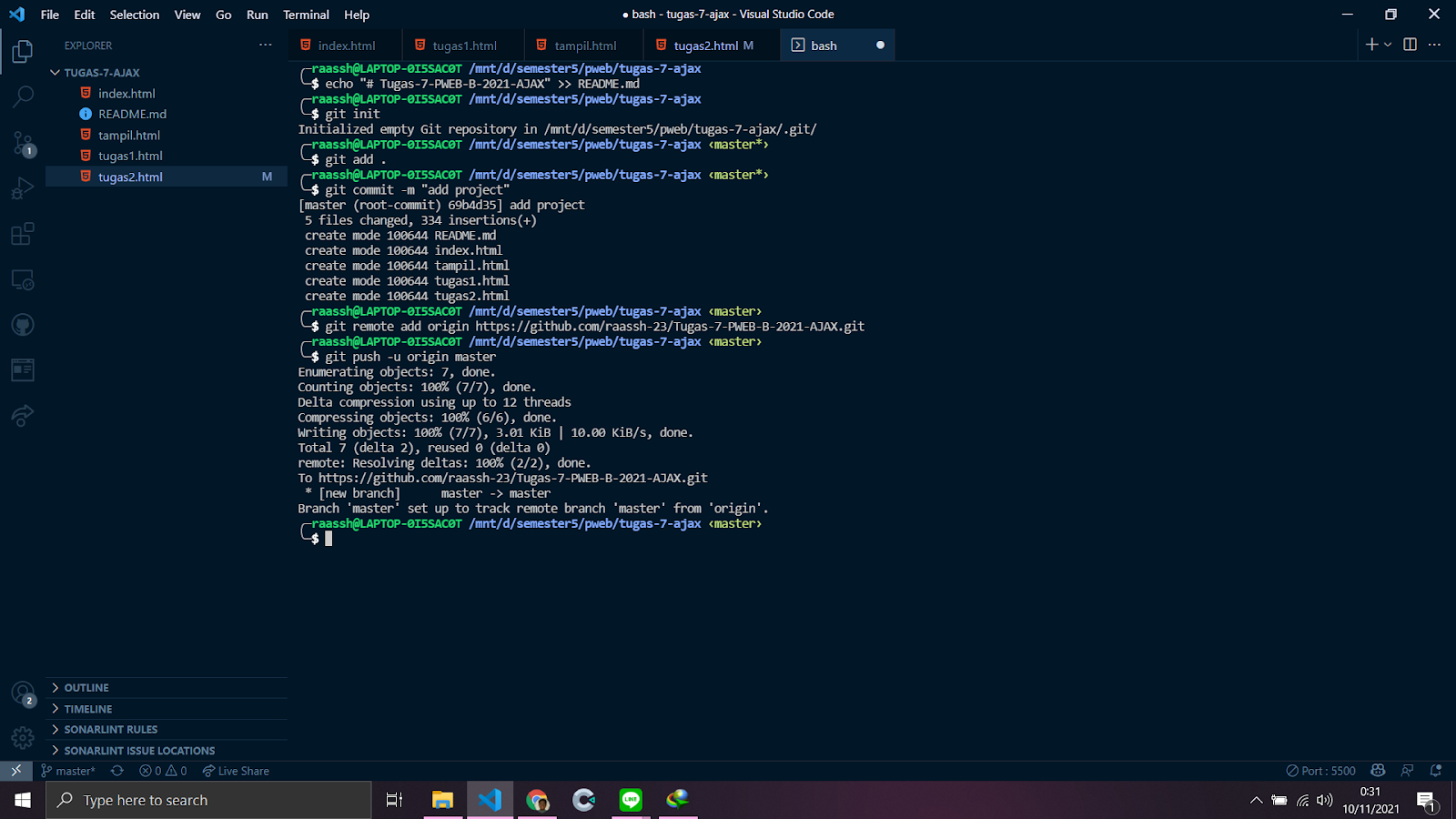Select tugas2.html in the Explorer file tree

(167, 177)
